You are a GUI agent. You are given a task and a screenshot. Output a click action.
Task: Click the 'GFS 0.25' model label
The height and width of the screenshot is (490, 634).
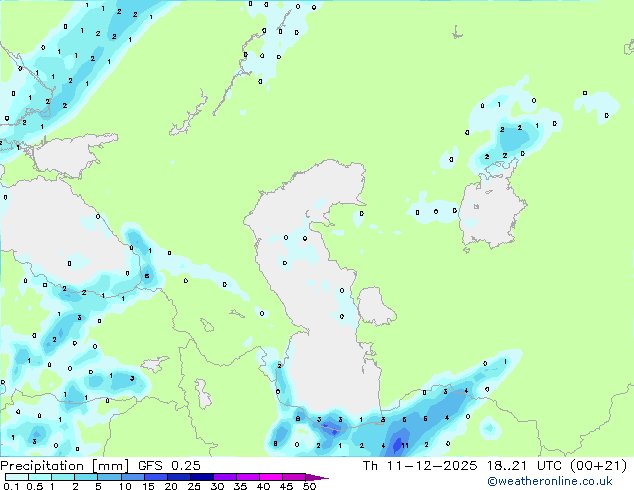point(169,465)
